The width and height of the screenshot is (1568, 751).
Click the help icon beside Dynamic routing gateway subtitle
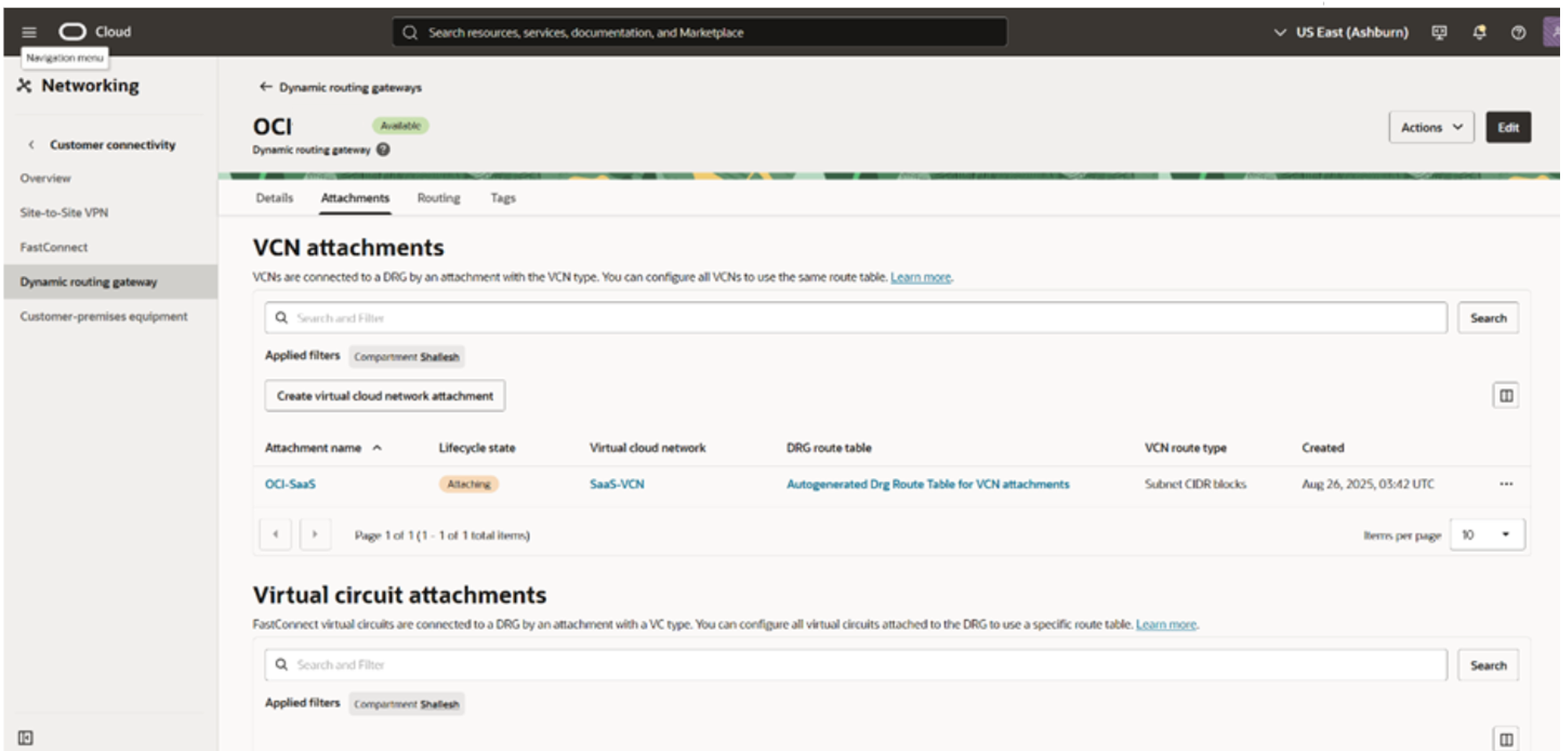(383, 150)
